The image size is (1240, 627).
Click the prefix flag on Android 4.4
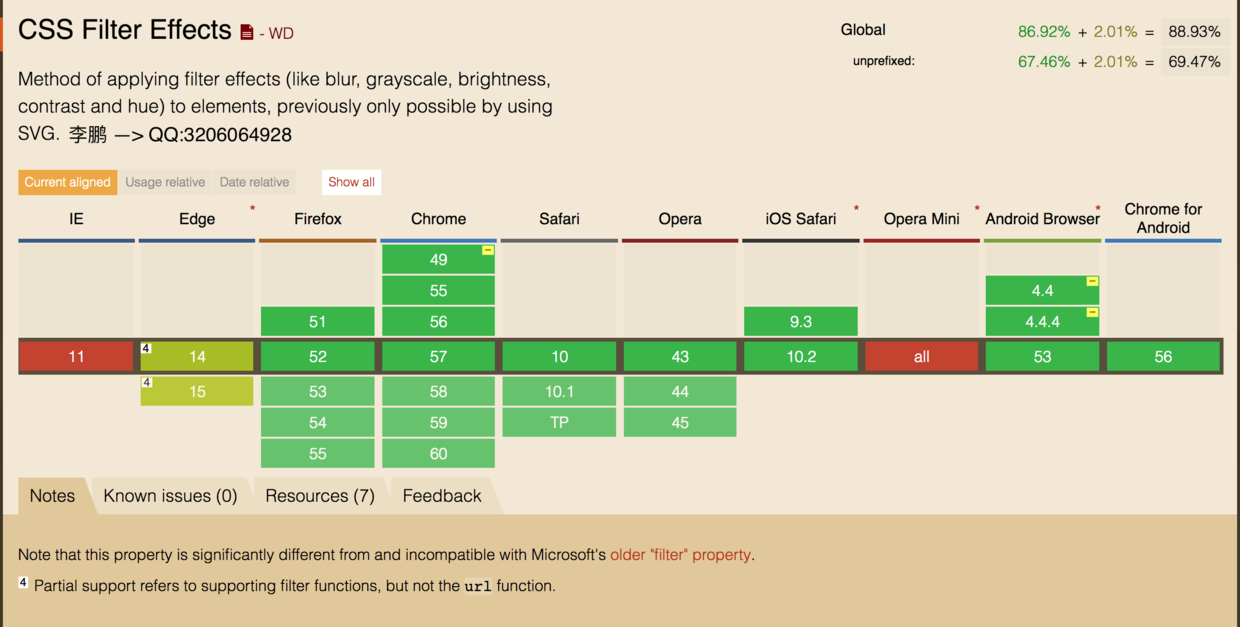click(x=1092, y=282)
